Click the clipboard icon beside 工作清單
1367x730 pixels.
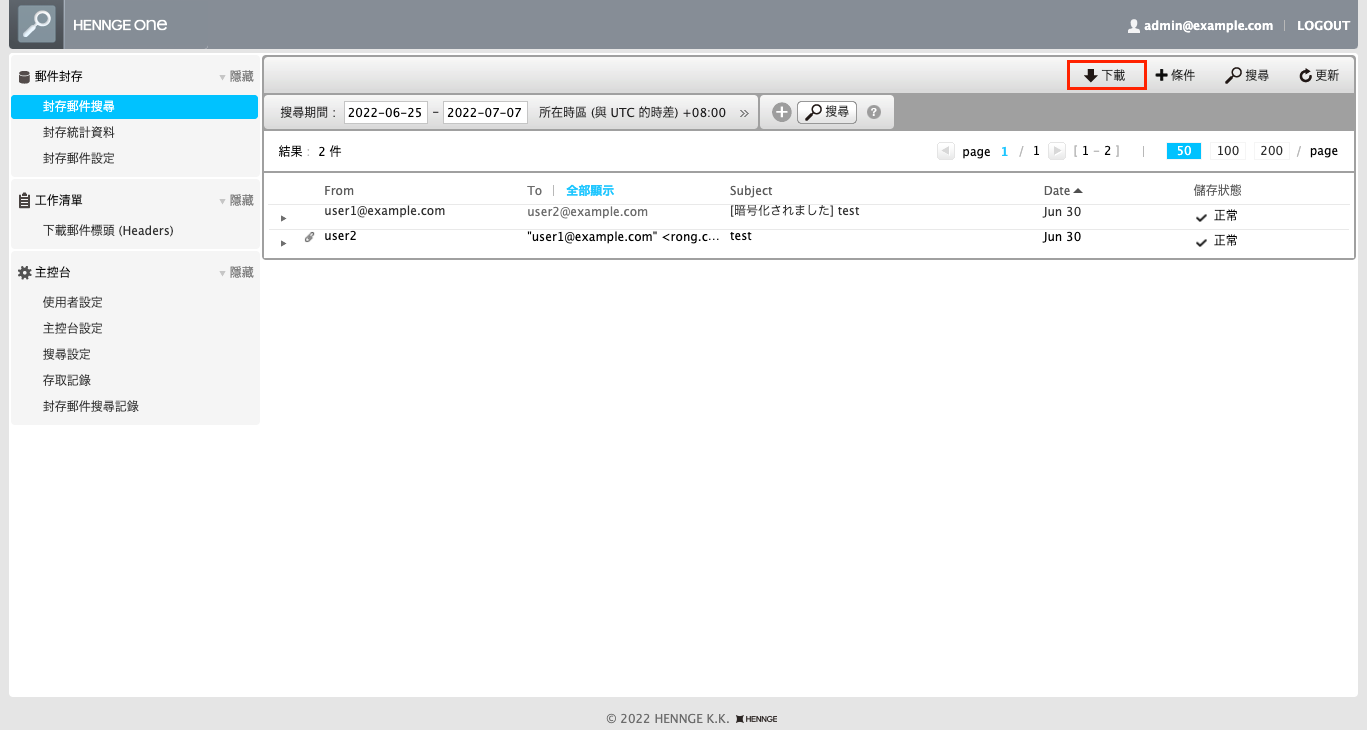click(25, 200)
